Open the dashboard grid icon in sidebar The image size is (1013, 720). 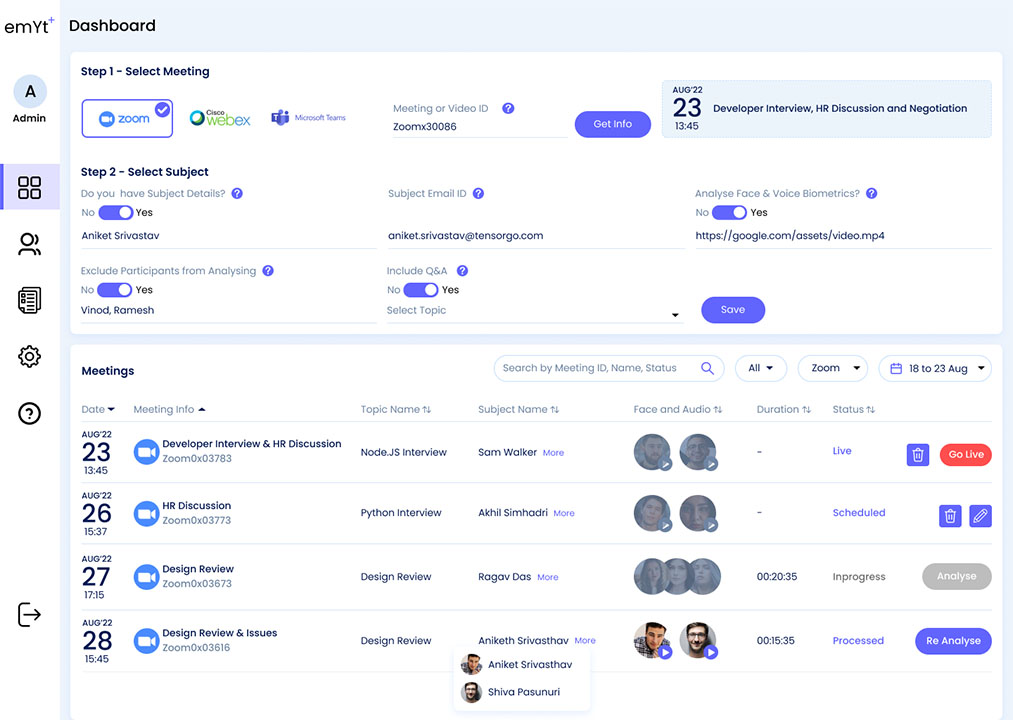(30, 187)
